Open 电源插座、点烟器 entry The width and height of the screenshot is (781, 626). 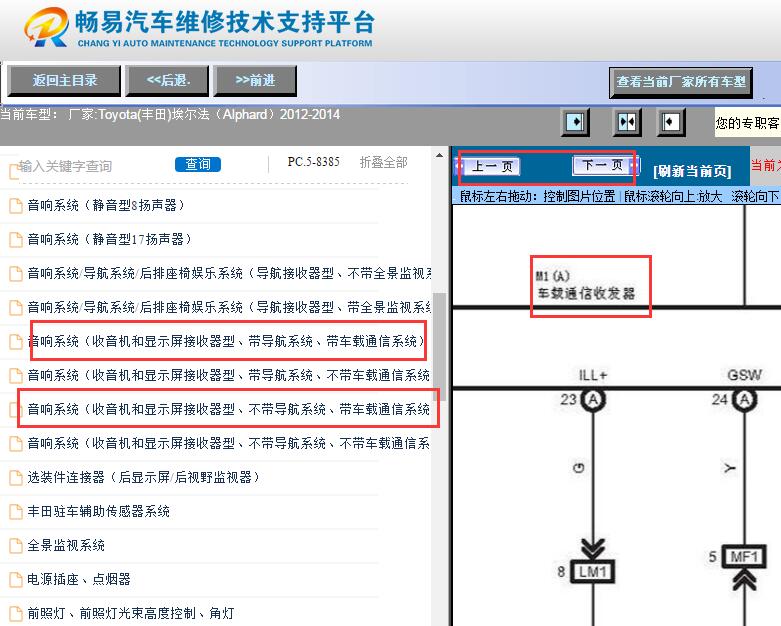tap(79, 579)
